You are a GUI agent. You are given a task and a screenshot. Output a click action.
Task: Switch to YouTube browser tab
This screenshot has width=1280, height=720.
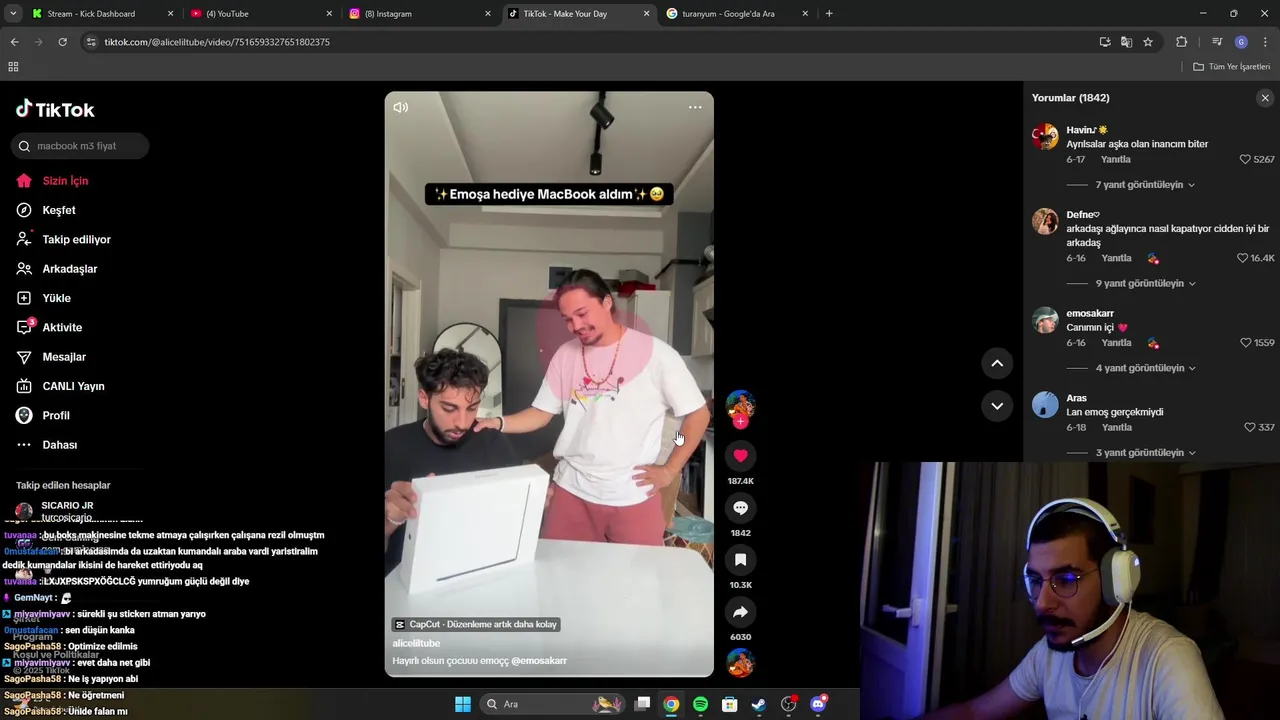click(260, 14)
